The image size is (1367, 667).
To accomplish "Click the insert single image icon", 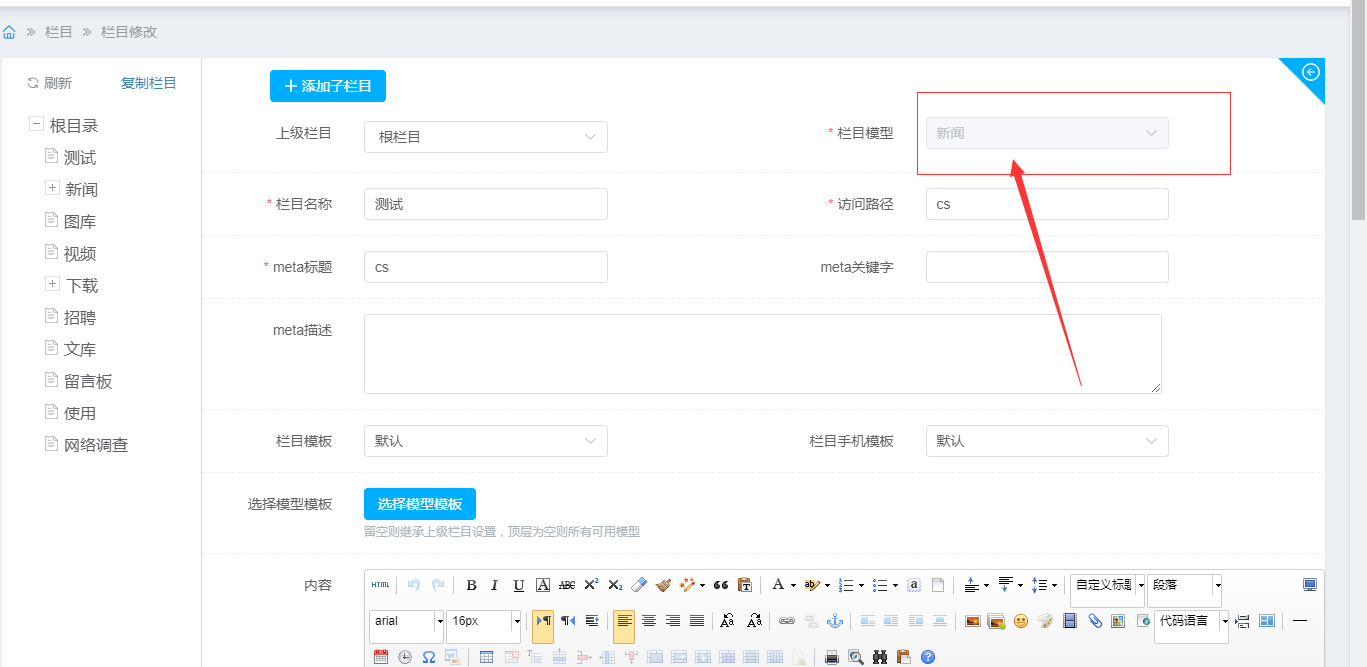I will point(972,621).
